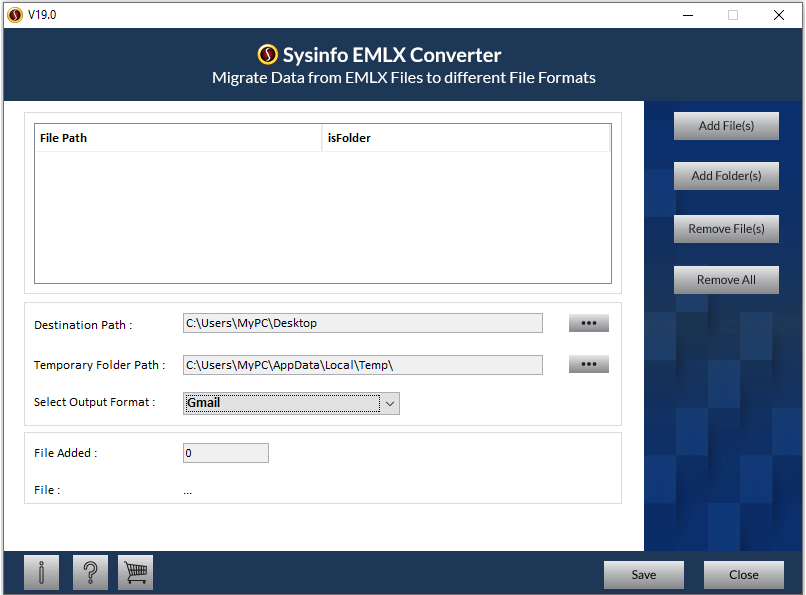The width and height of the screenshot is (806, 595).
Task: Expand the Select Output Format dropdown
Action: tap(391, 403)
